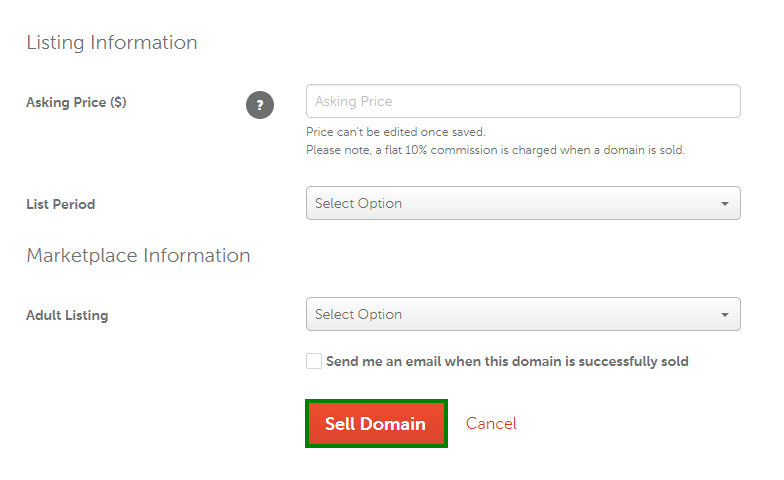Enable email notification when domain is sold
The height and width of the screenshot is (480, 784).
click(314, 361)
